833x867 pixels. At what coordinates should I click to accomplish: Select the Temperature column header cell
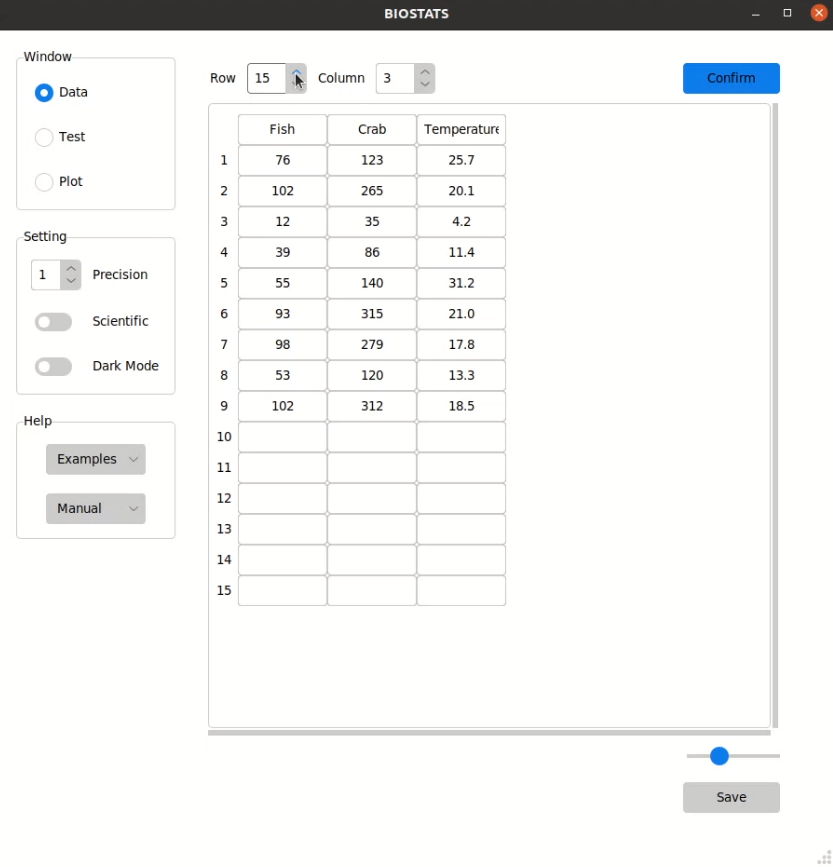click(x=462, y=129)
